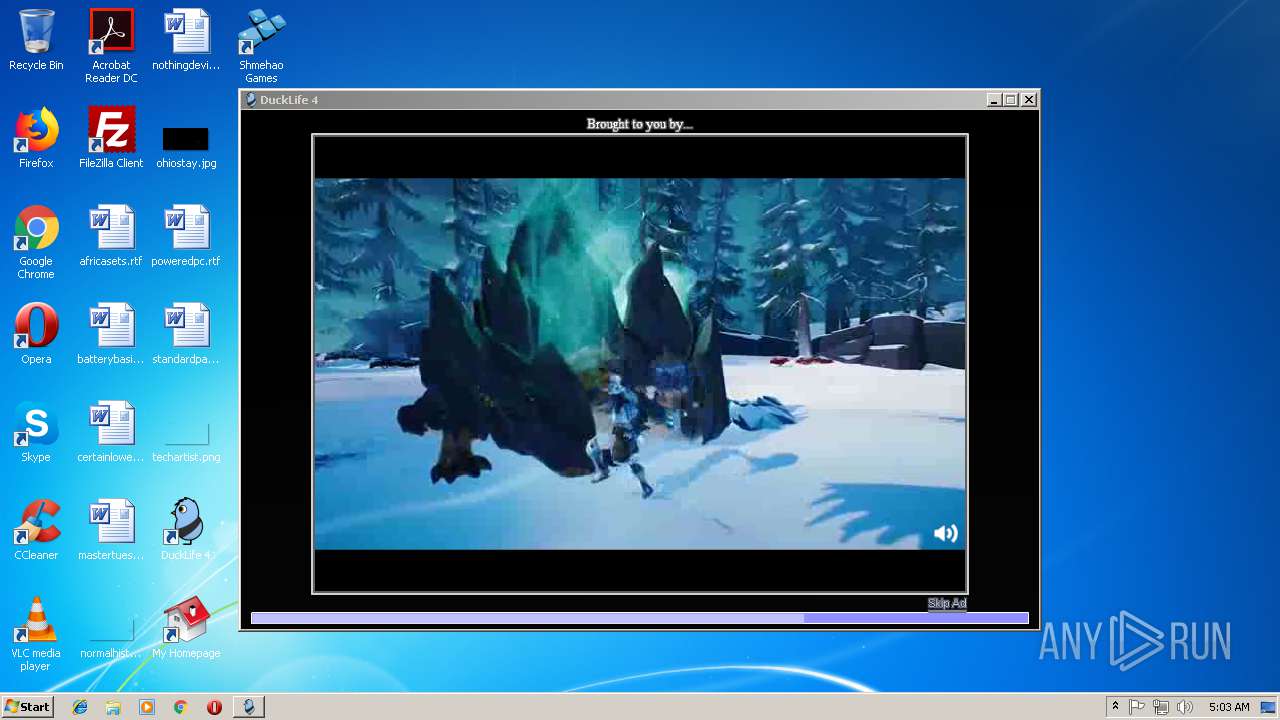1280x720 pixels.
Task: Launch Opera desktop shortcut
Action: point(36,334)
